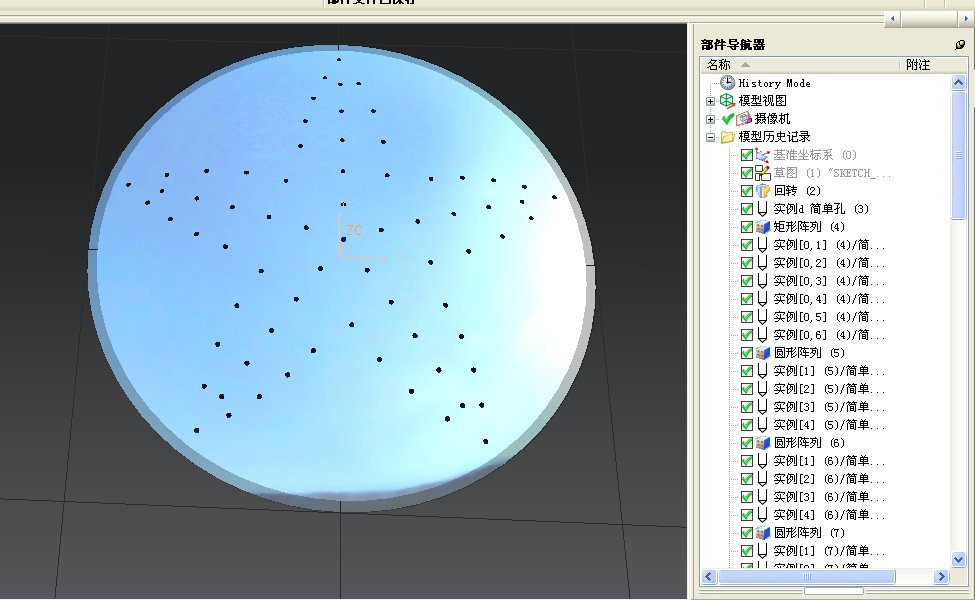Click the hole icon of 实例[1] (7)
This screenshot has width=975, height=600.
tap(763, 552)
